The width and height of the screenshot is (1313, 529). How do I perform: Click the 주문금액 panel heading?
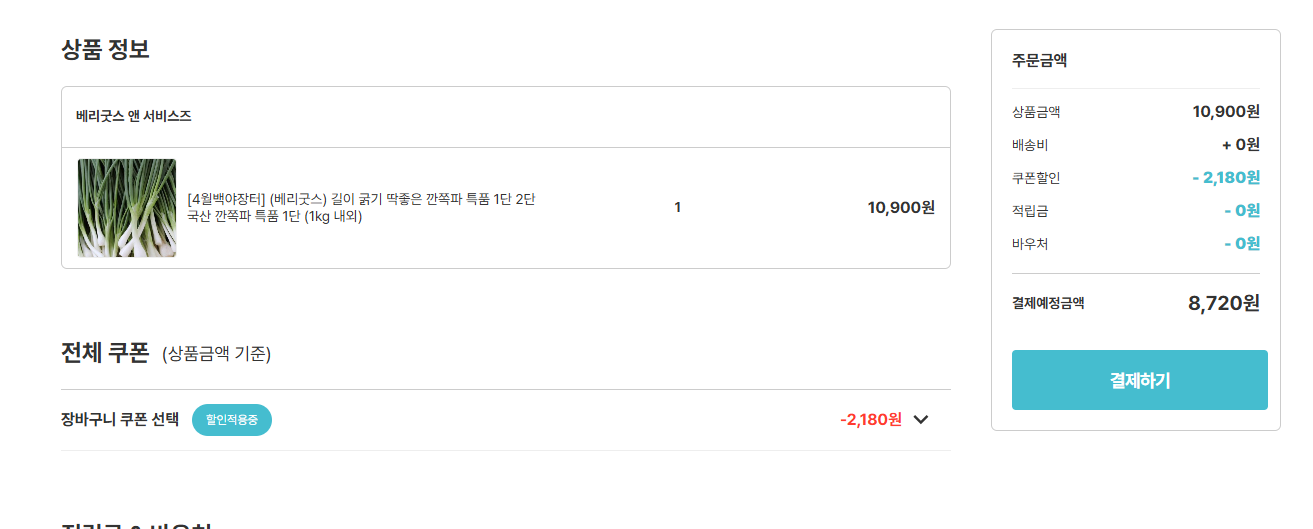1039,60
